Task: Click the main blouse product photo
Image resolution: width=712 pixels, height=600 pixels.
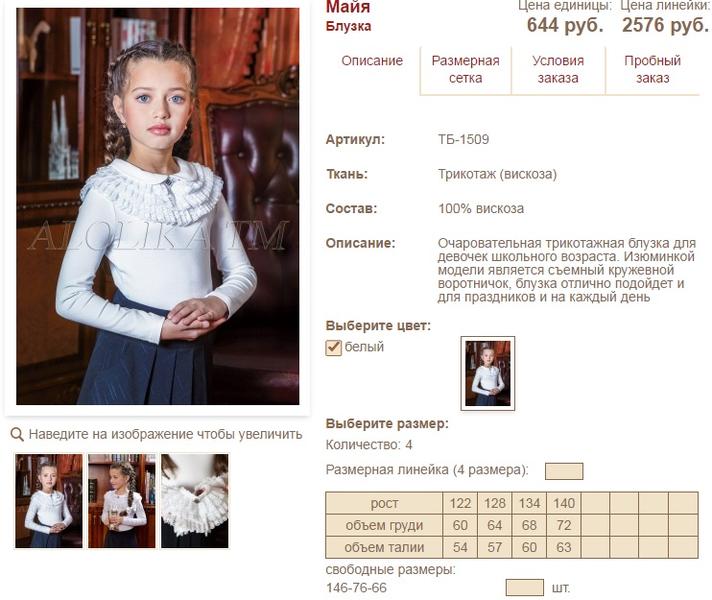Action: [x=158, y=206]
